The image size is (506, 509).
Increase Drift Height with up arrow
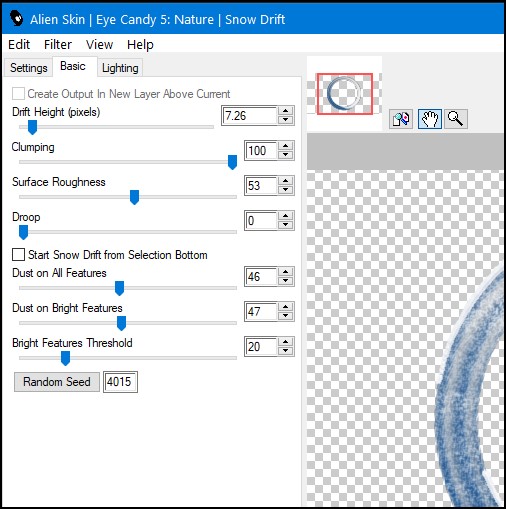[x=285, y=111]
